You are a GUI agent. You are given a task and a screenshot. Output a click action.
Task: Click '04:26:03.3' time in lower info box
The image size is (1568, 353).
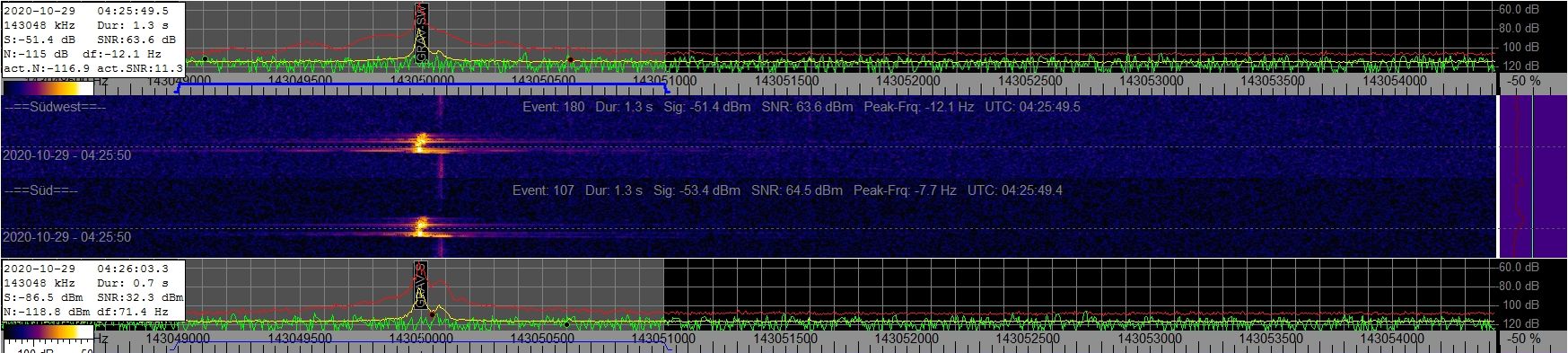pyautogui.click(x=133, y=269)
